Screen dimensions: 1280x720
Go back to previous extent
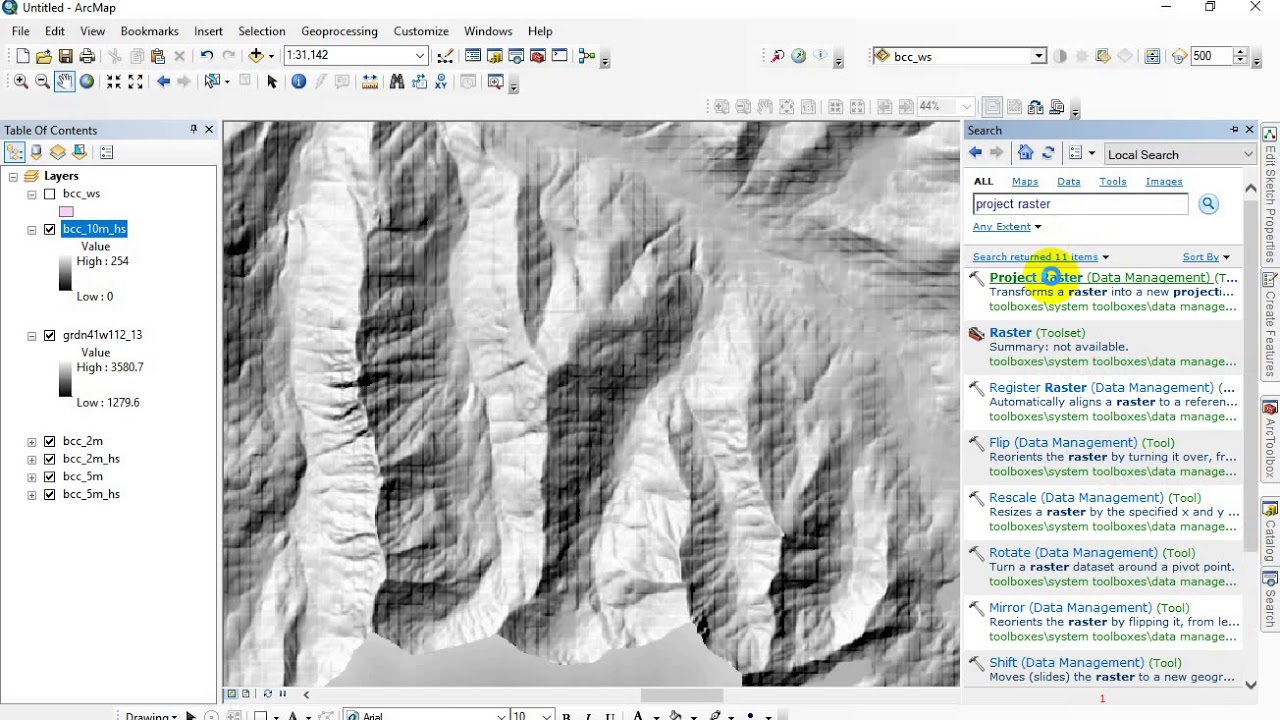click(163, 82)
